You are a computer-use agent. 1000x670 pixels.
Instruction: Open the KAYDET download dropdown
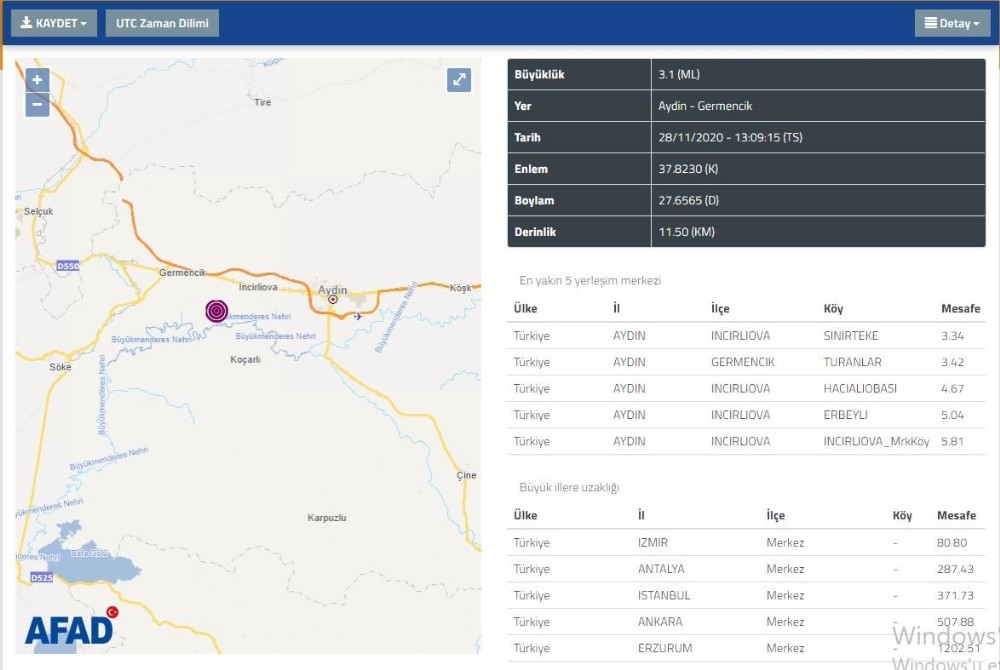[54, 23]
